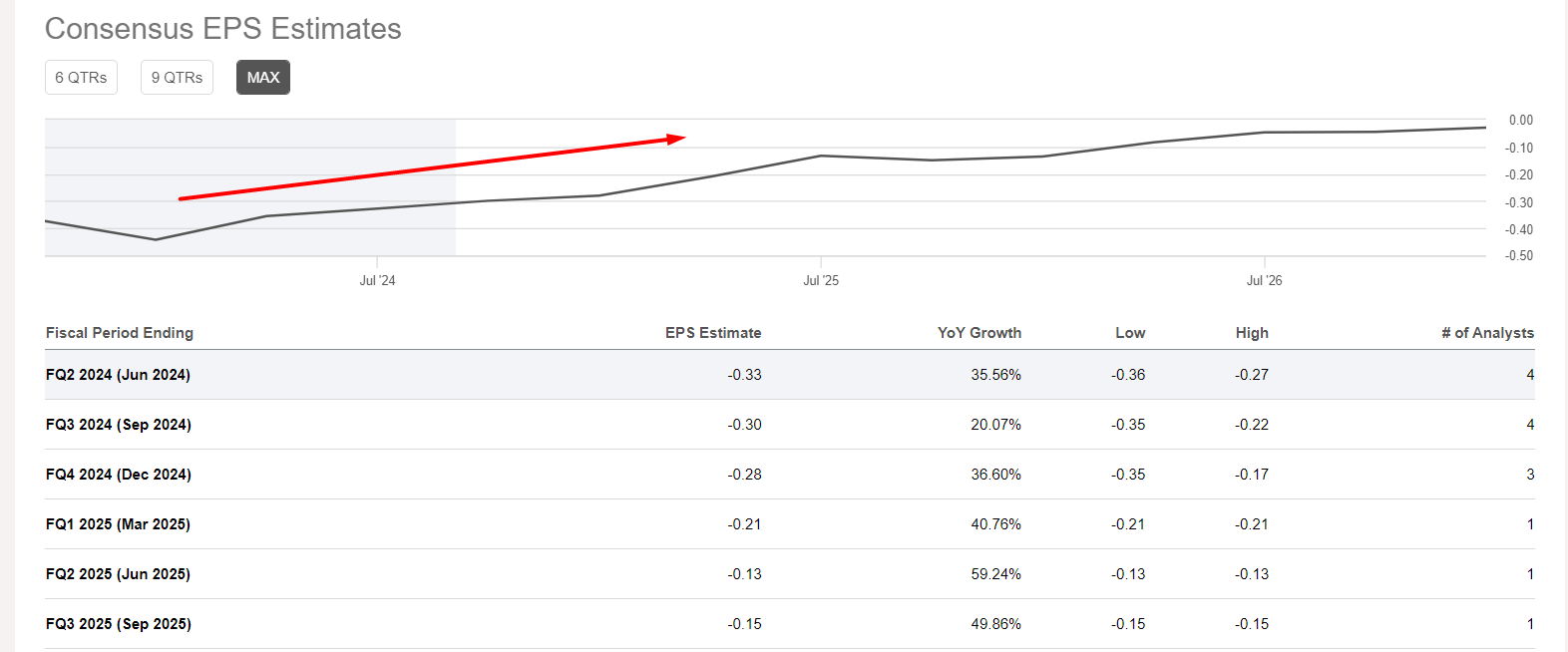This screenshot has height=652, width=1568.
Task: Click the red arrow's tip on chart
Action: [x=681, y=138]
